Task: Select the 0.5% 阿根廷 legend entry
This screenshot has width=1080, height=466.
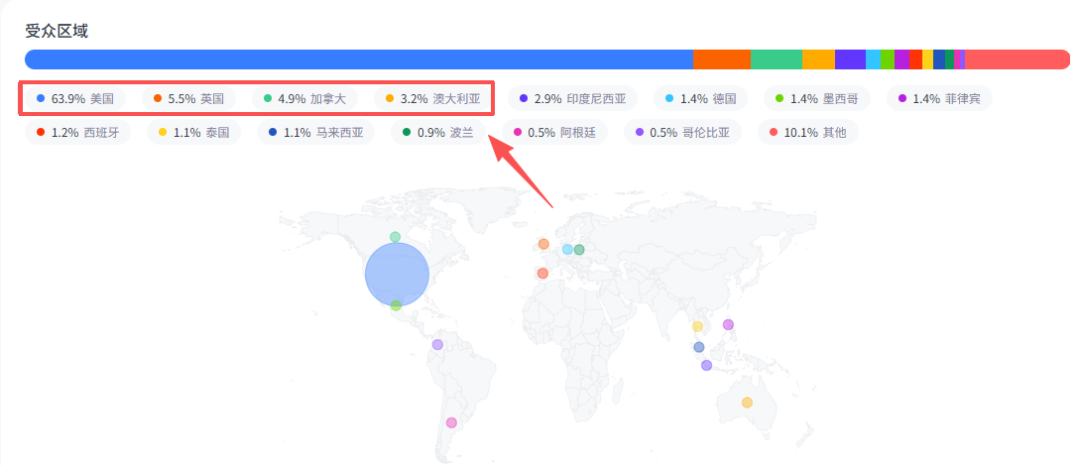Action: 554,133
